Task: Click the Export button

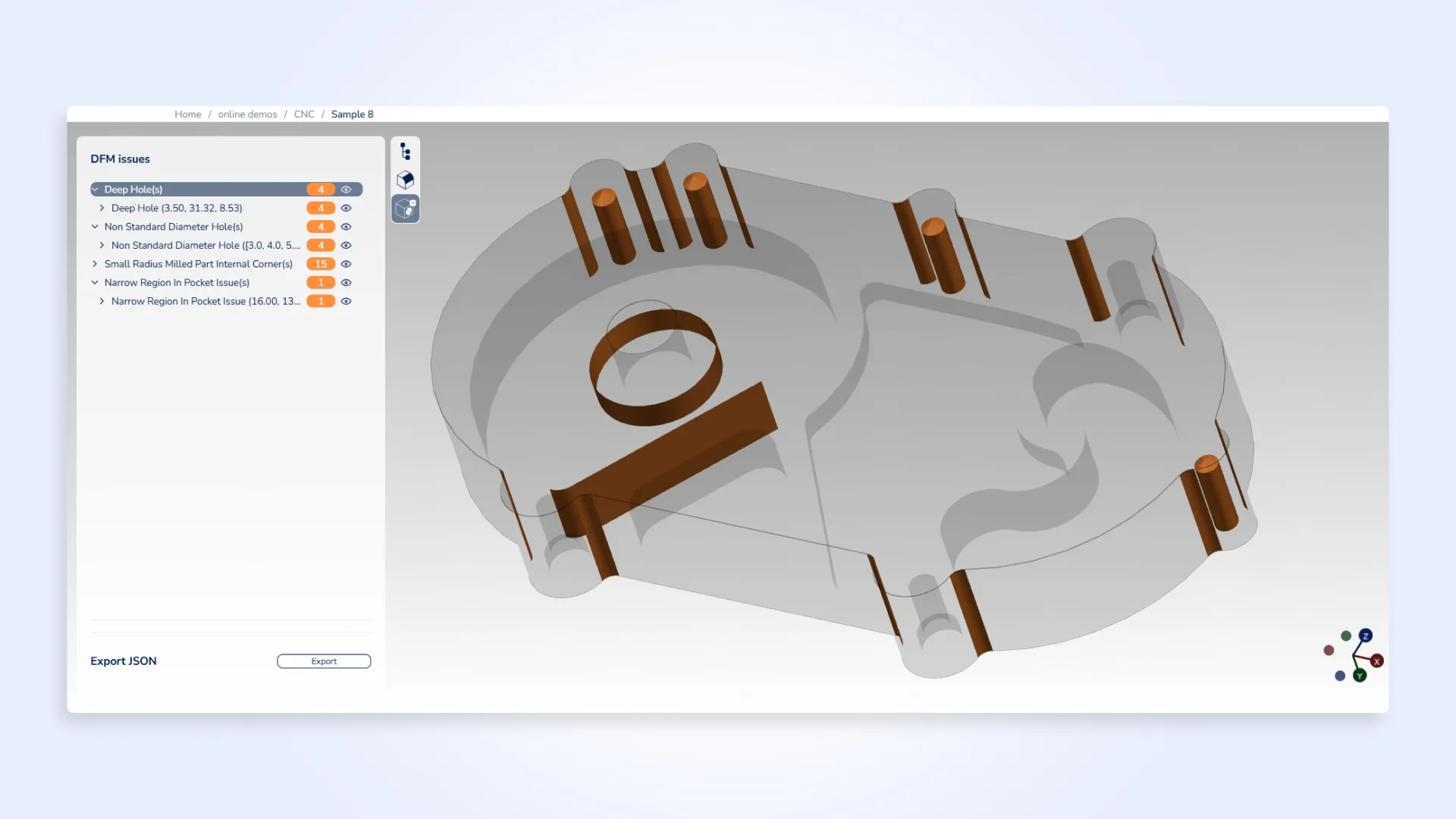Action: click(324, 661)
